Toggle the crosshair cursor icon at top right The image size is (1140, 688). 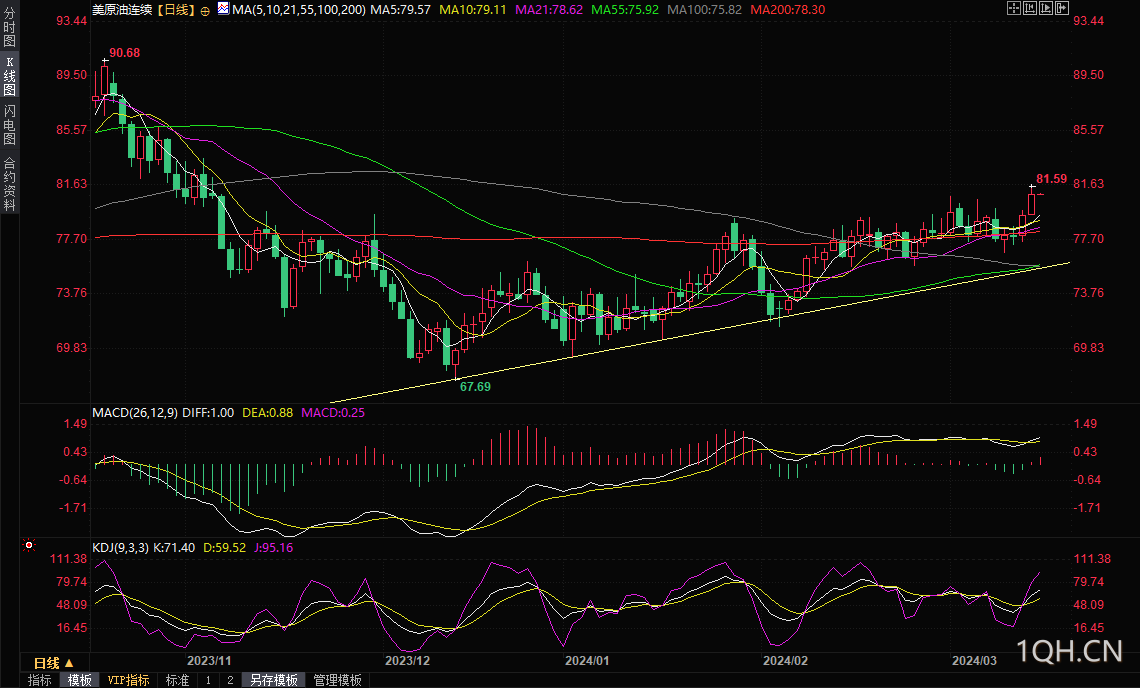pyautogui.click(x=1013, y=8)
